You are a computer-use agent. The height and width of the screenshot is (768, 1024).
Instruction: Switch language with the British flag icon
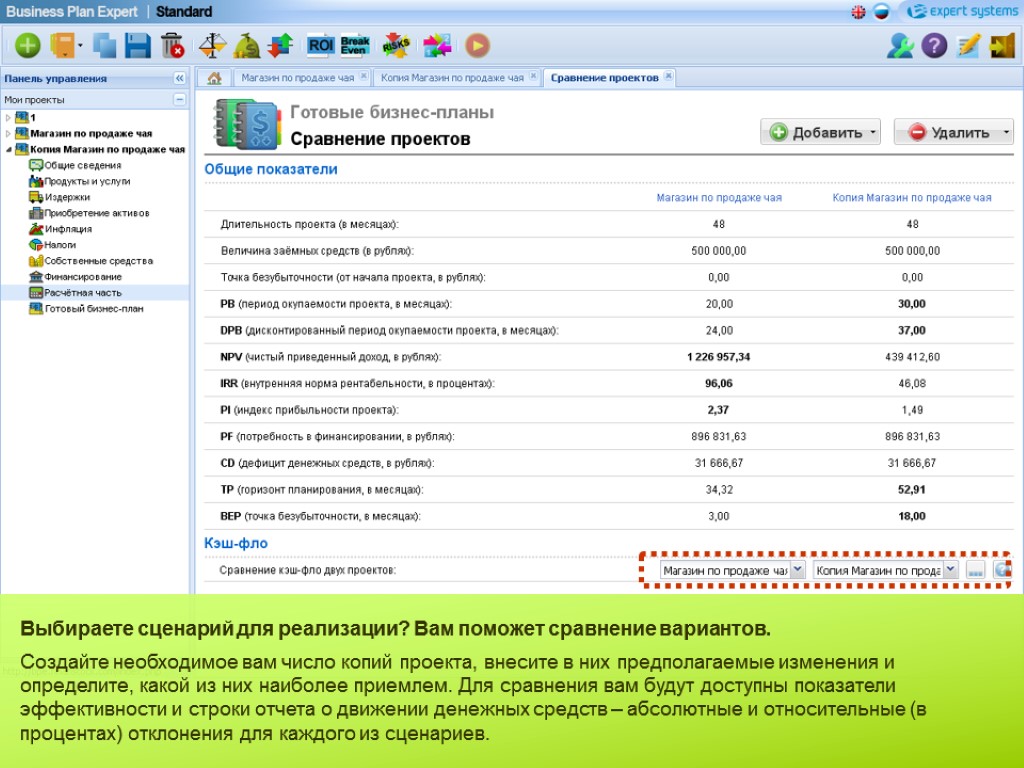pyautogui.click(x=859, y=12)
